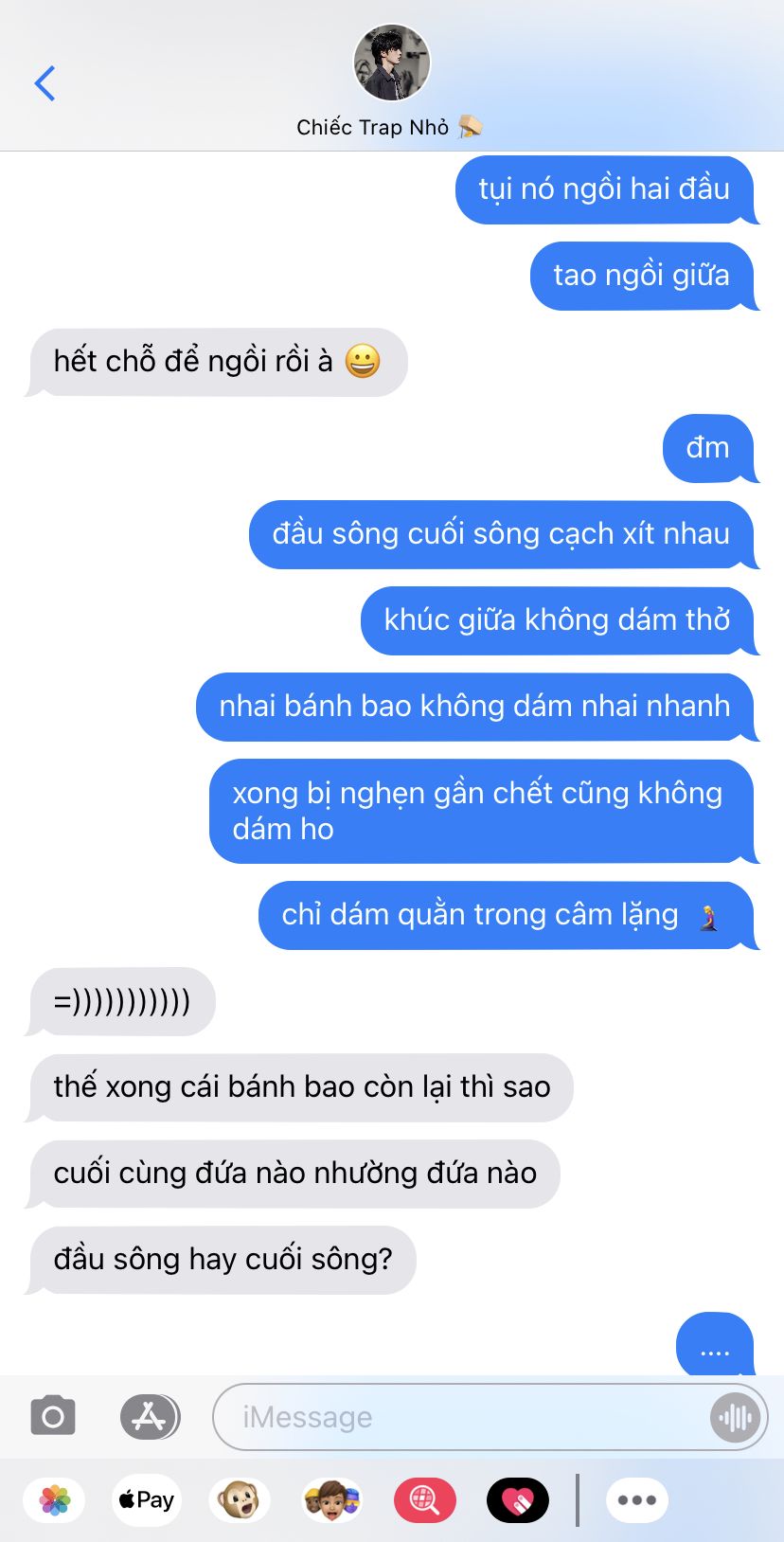
Task: Tap the message "khúc giữa không dám thở"
Action: [x=559, y=620]
